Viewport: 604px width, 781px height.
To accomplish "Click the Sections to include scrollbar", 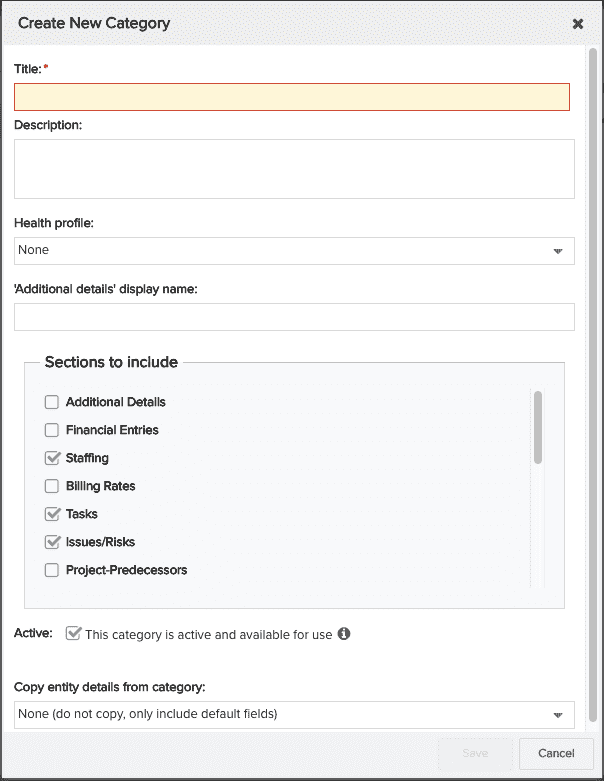I will point(538,427).
